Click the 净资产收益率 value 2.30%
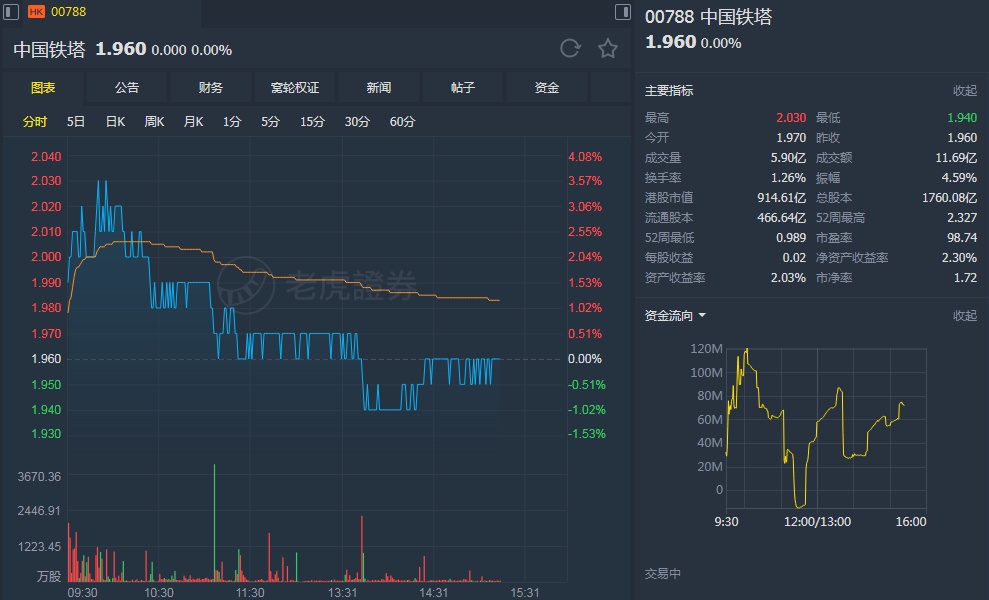The width and height of the screenshot is (989, 600). tap(959, 257)
